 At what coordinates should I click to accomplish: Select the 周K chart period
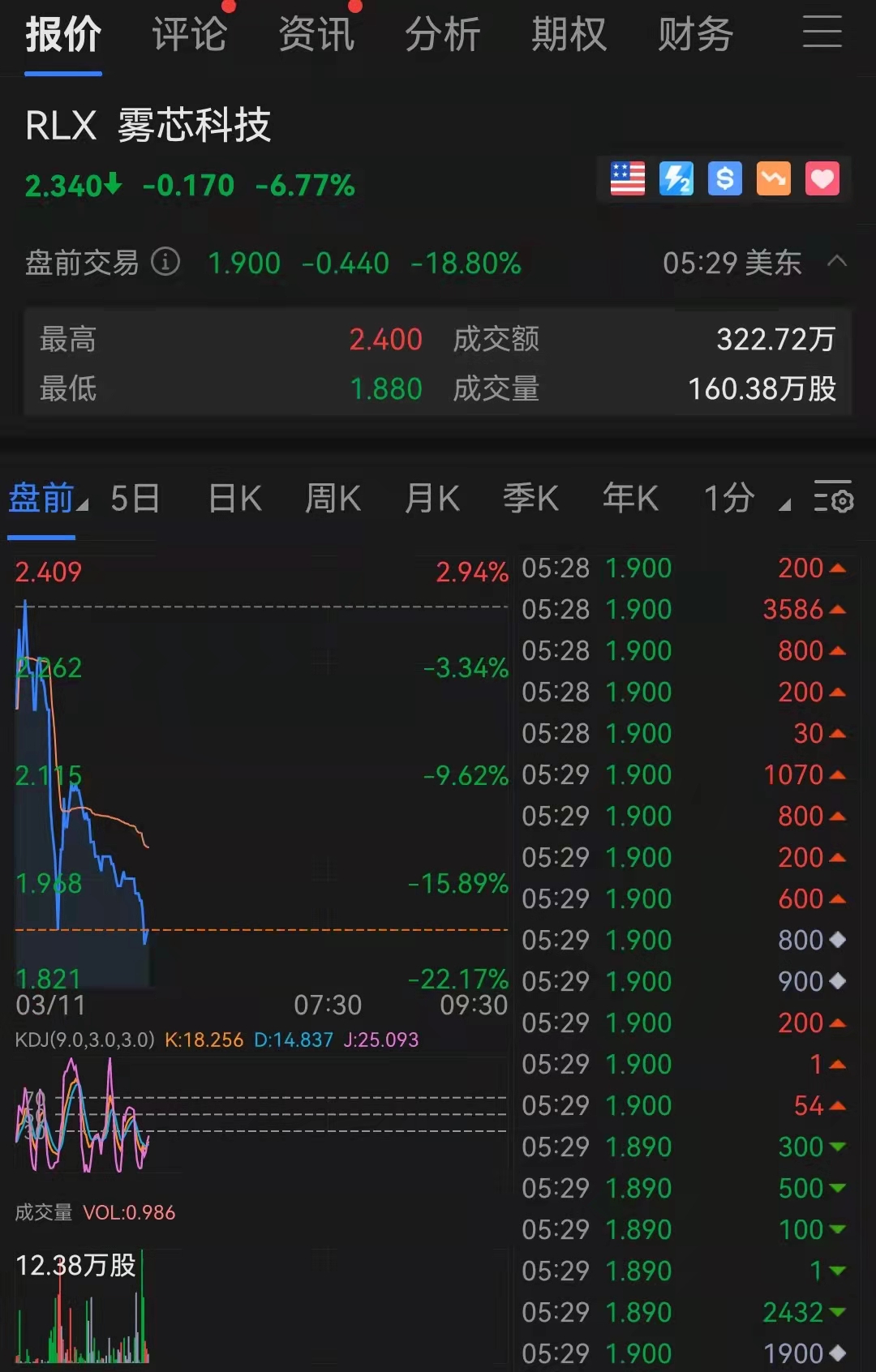click(x=333, y=498)
